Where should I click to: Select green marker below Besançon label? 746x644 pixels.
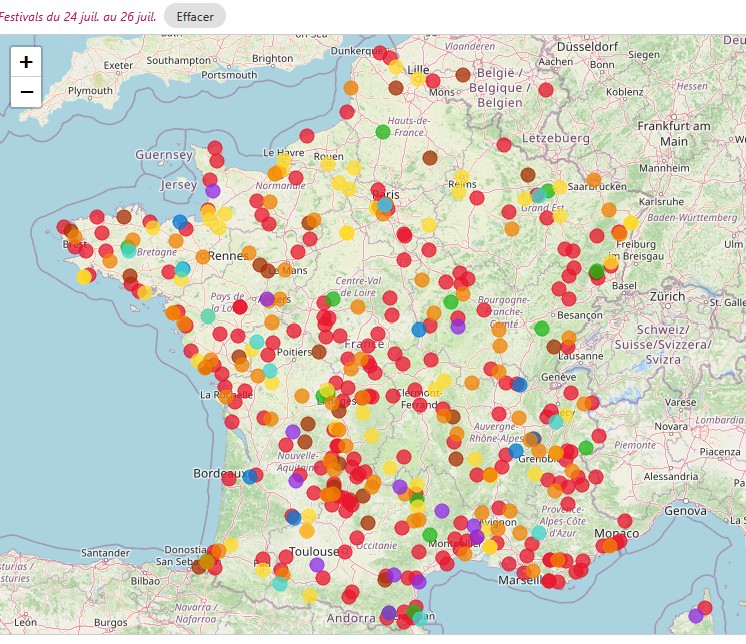[541, 328]
